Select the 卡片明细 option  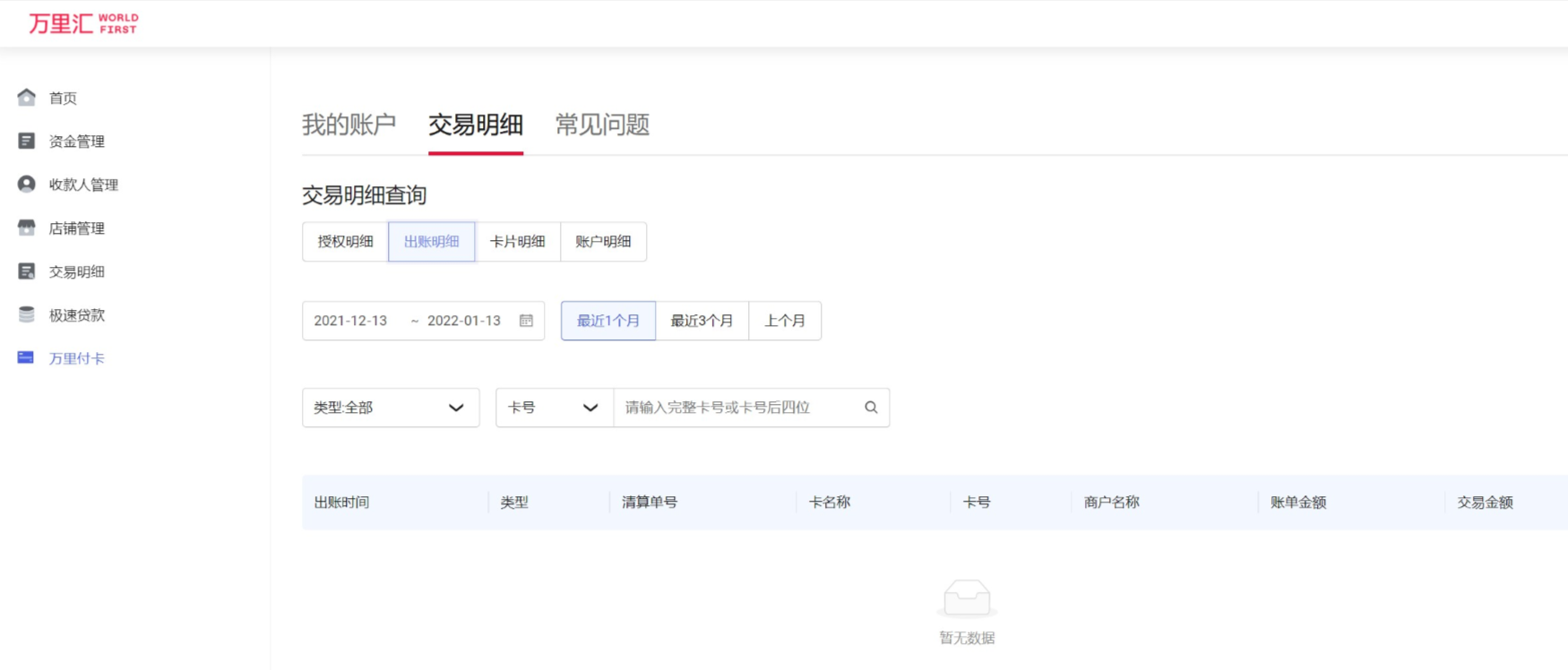(518, 242)
